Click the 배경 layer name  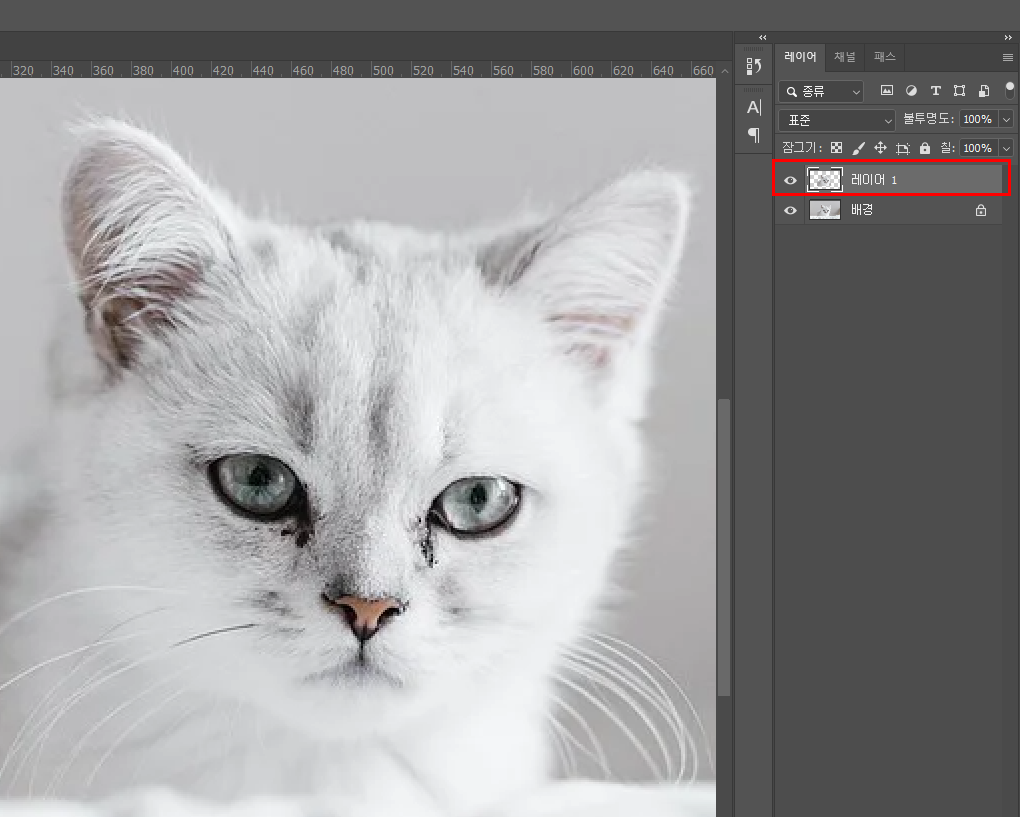[x=862, y=210]
